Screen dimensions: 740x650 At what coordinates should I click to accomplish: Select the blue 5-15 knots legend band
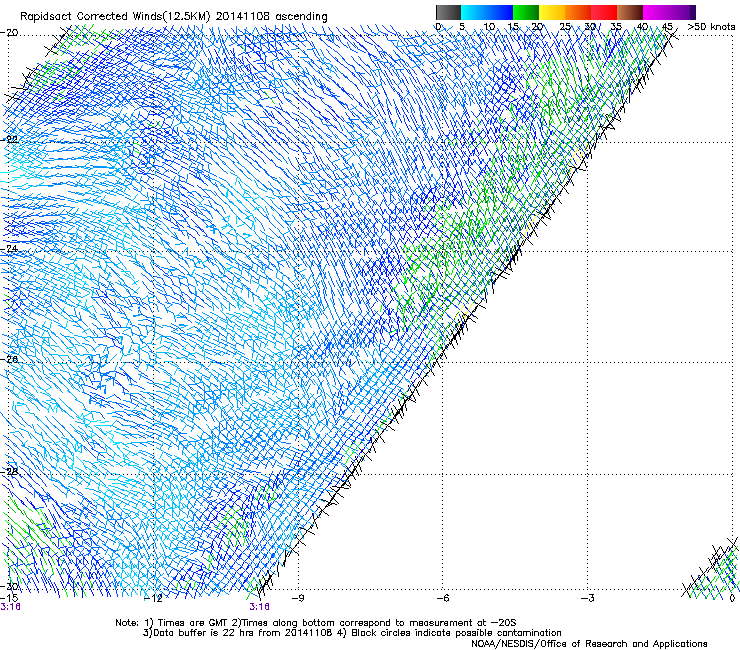tap(487, 12)
